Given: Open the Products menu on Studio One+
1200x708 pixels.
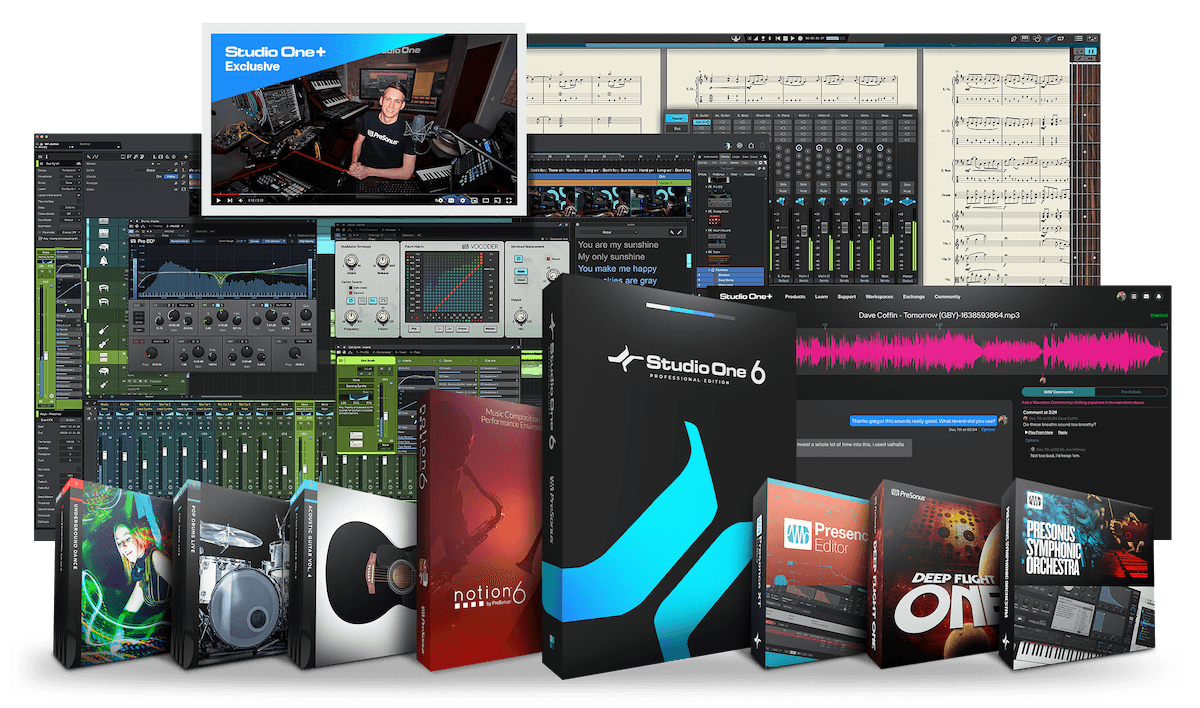Looking at the screenshot, I should pos(795,297).
